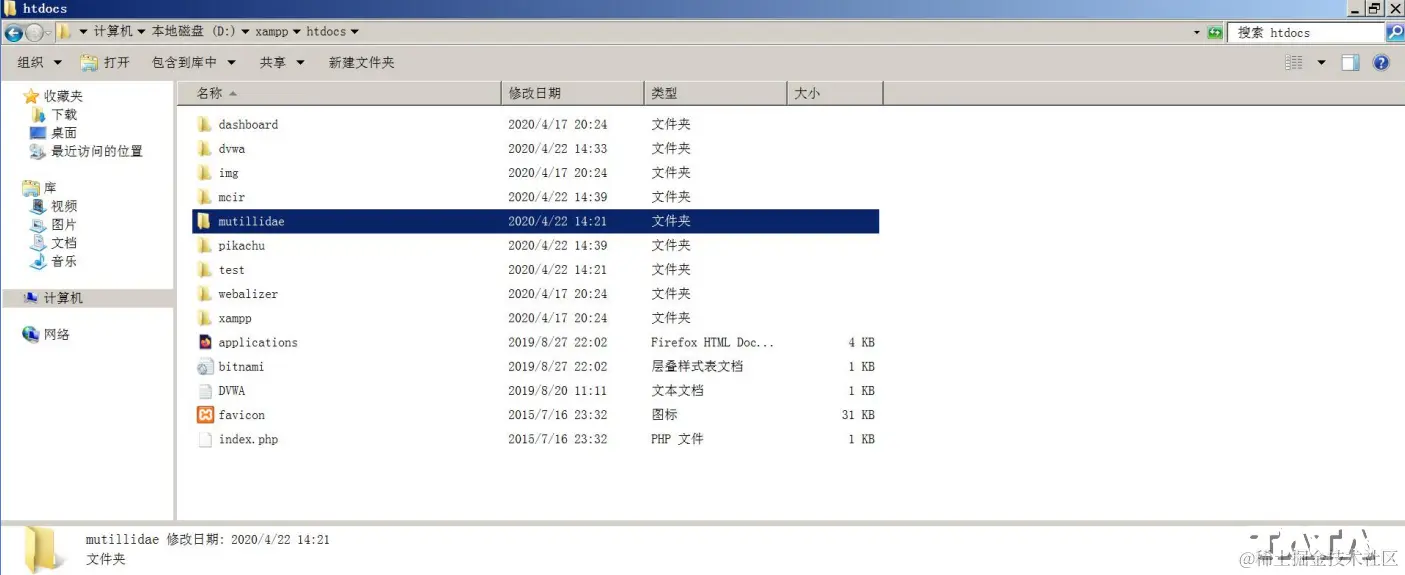Click the favicon XAMPP icon file
This screenshot has width=1405, height=575.
click(x=205, y=415)
